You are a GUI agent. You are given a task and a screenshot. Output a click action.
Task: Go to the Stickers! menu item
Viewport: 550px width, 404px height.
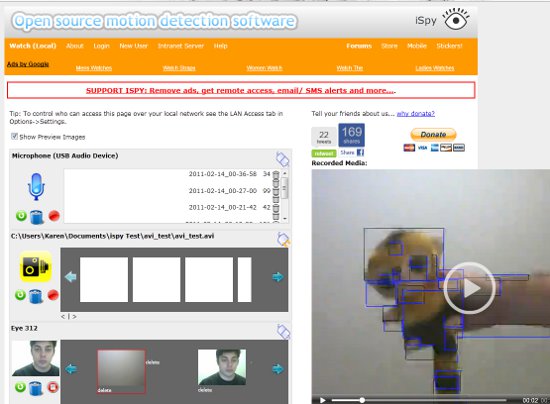coord(449,46)
